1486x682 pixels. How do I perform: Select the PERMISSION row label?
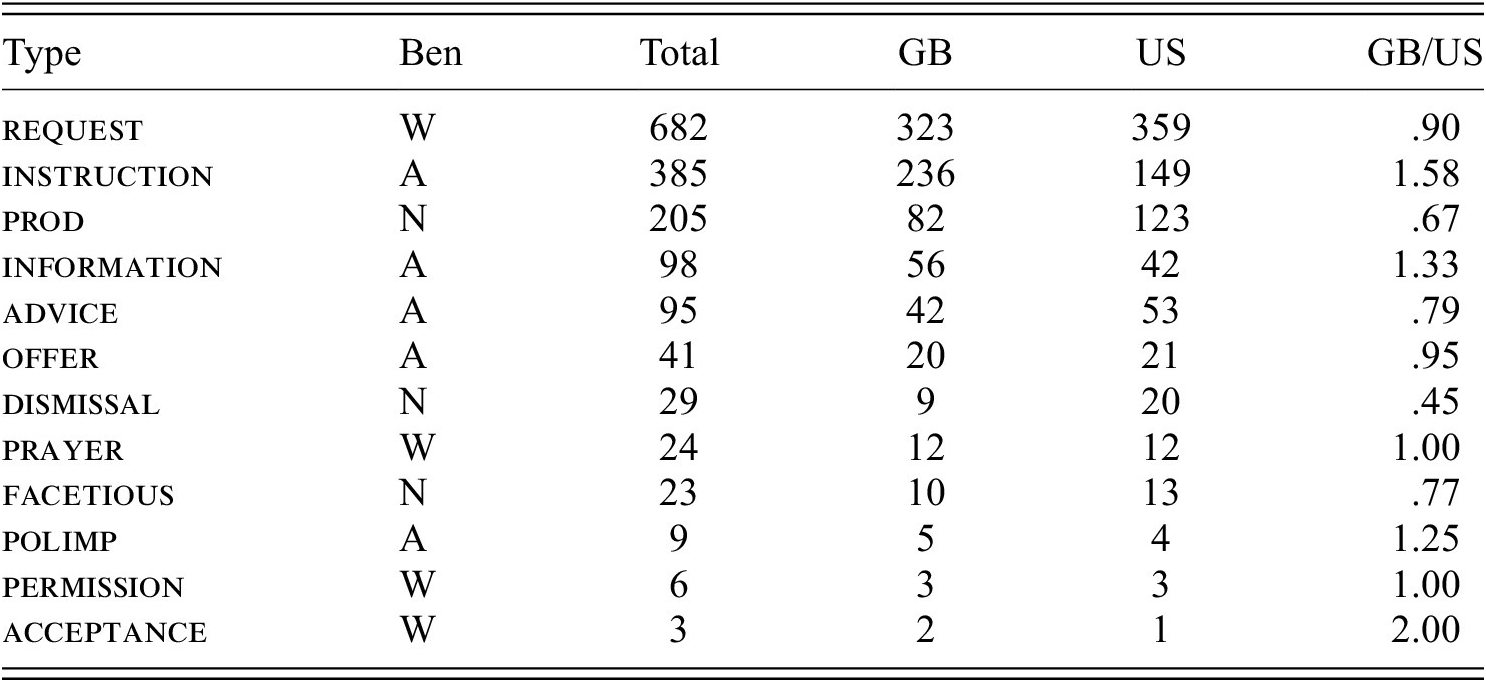point(93,588)
